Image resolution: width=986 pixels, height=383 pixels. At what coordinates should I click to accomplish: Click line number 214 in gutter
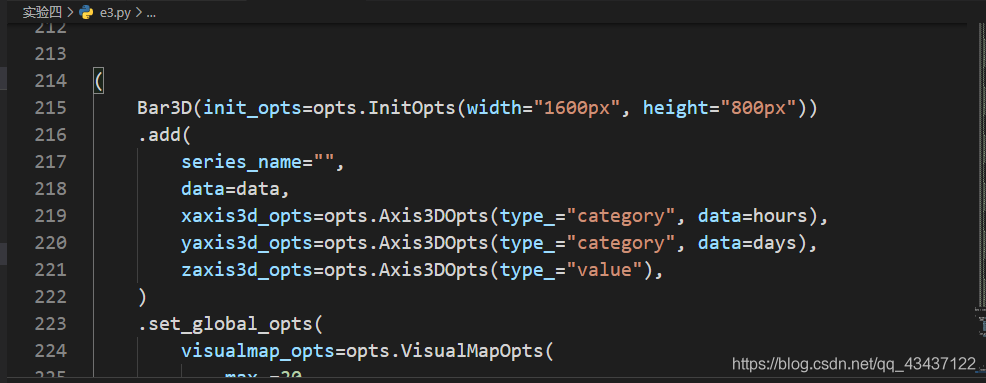click(50, 81)
